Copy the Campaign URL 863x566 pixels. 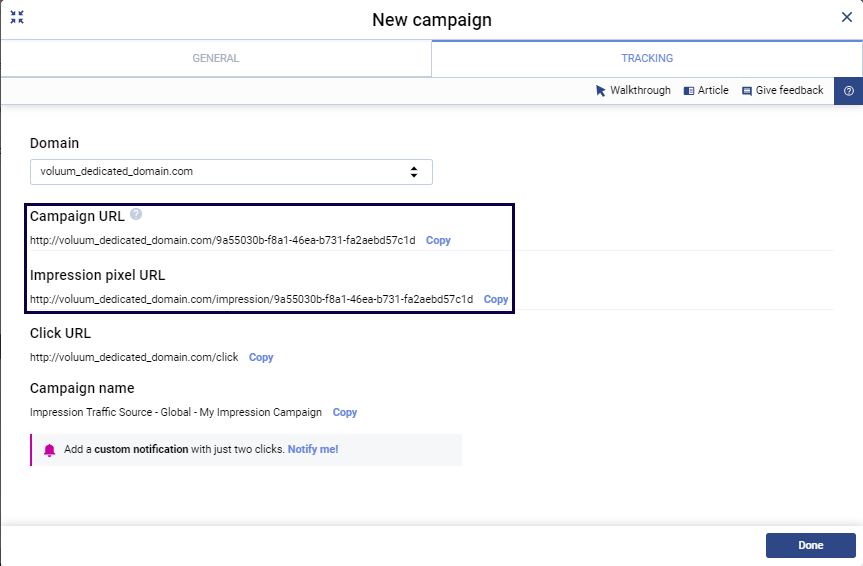438,241
